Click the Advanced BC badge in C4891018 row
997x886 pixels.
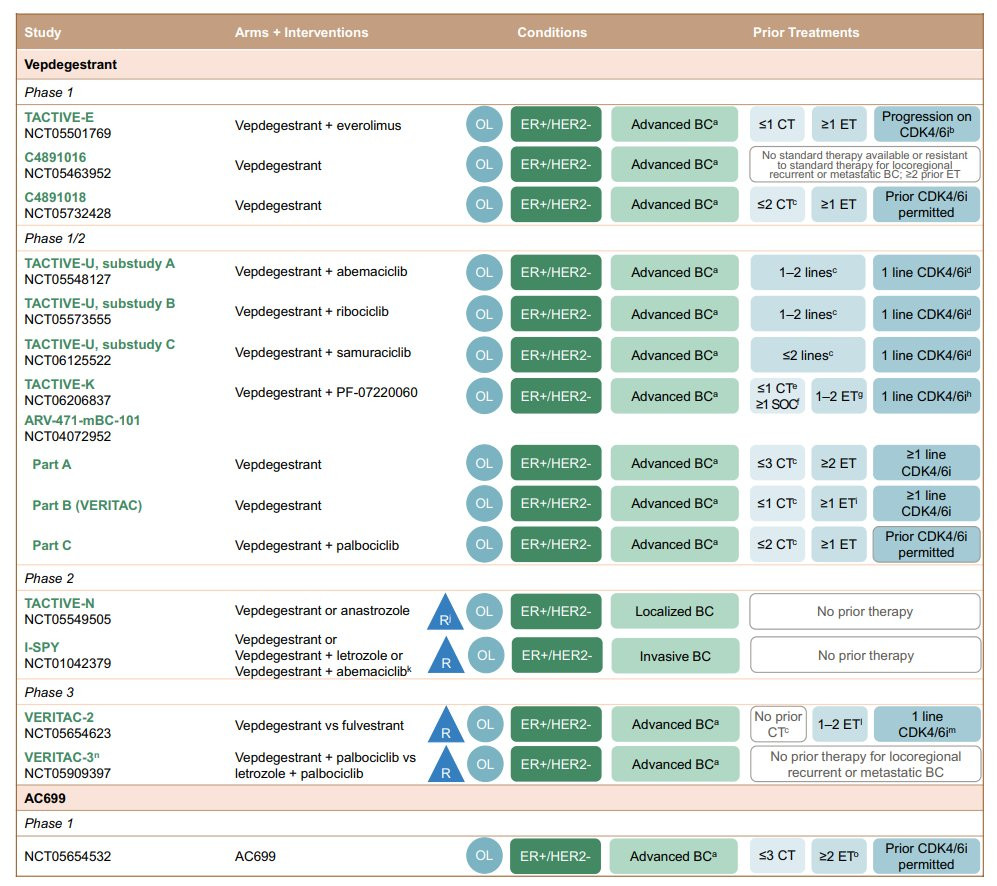click(675, 205)
